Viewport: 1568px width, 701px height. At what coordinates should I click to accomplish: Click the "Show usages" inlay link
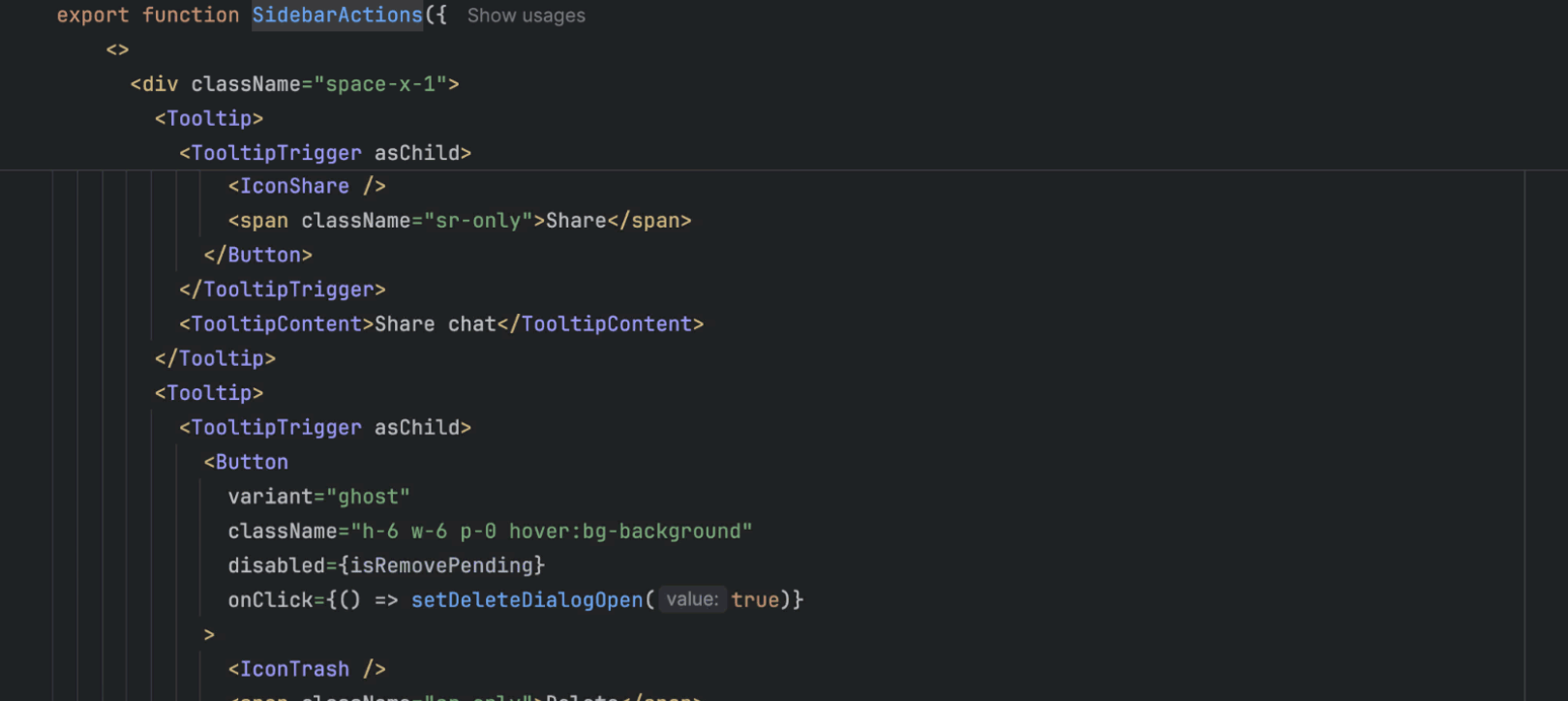(526, 15)
